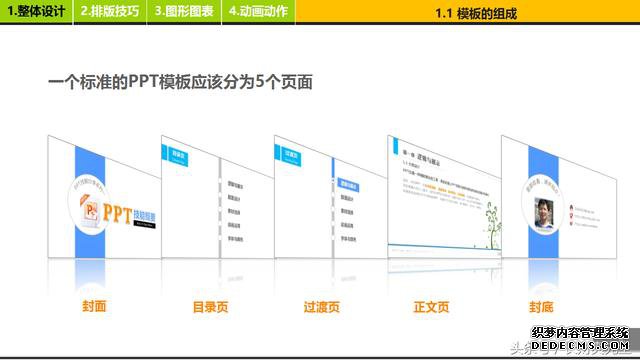Viewport: 640px width, 360px height.
Task: Select the 封底 back cover slide thumbnail
Action: [559, 198]
